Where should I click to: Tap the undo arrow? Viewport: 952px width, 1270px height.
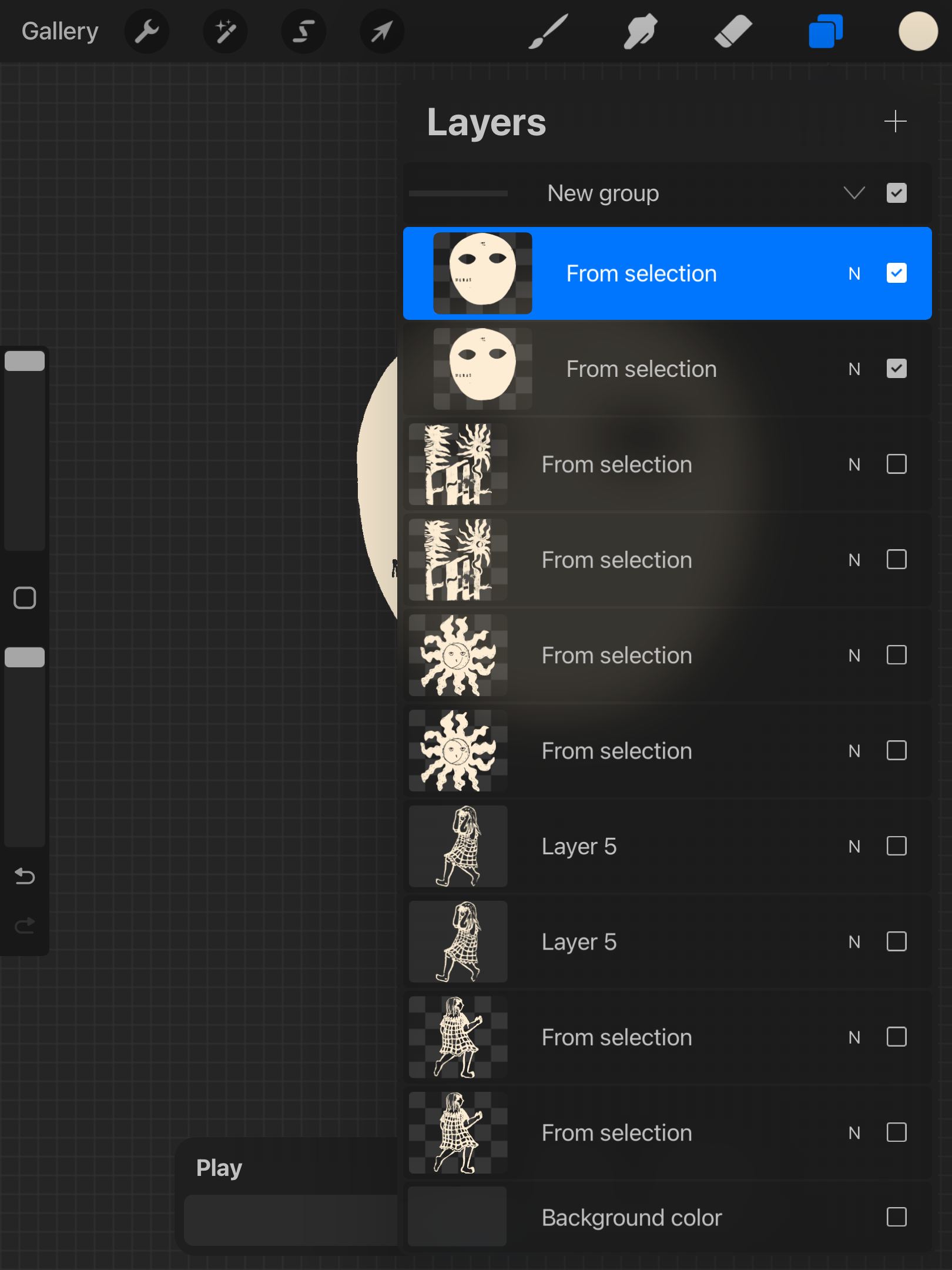pyautogui.click(x=25, y=876)
